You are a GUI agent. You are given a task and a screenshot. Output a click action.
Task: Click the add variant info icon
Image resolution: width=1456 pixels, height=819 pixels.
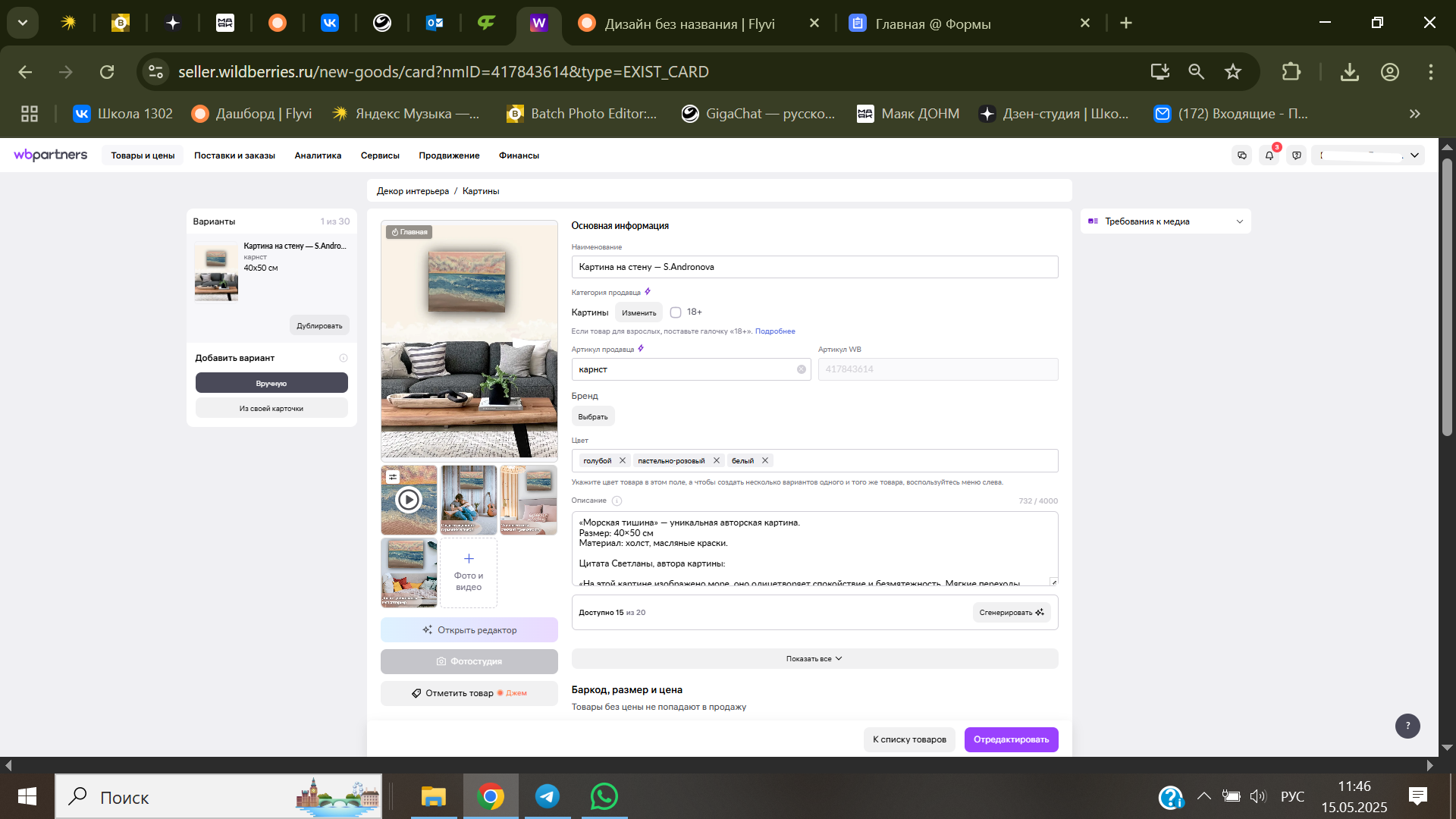tap(343, 358)
